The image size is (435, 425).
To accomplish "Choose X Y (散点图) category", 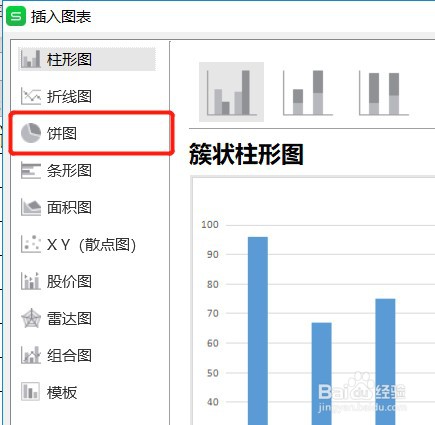I will pos(91,245).
